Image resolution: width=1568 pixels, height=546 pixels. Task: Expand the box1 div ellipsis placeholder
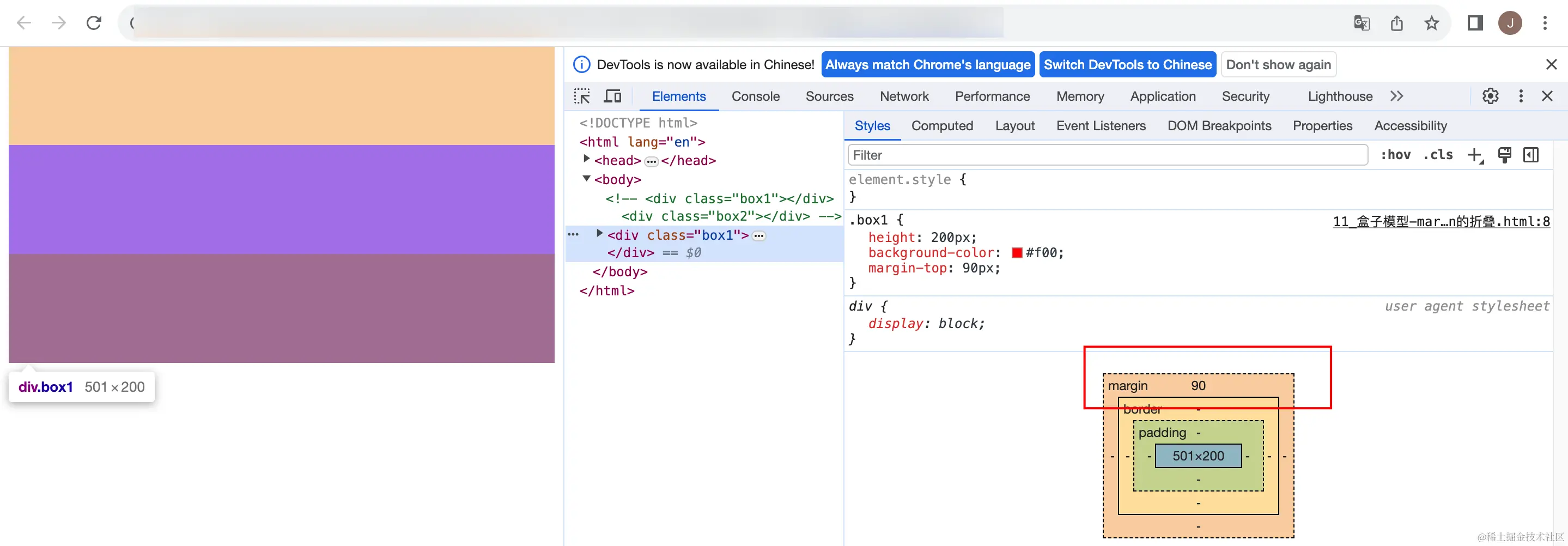tap(758, 235)
